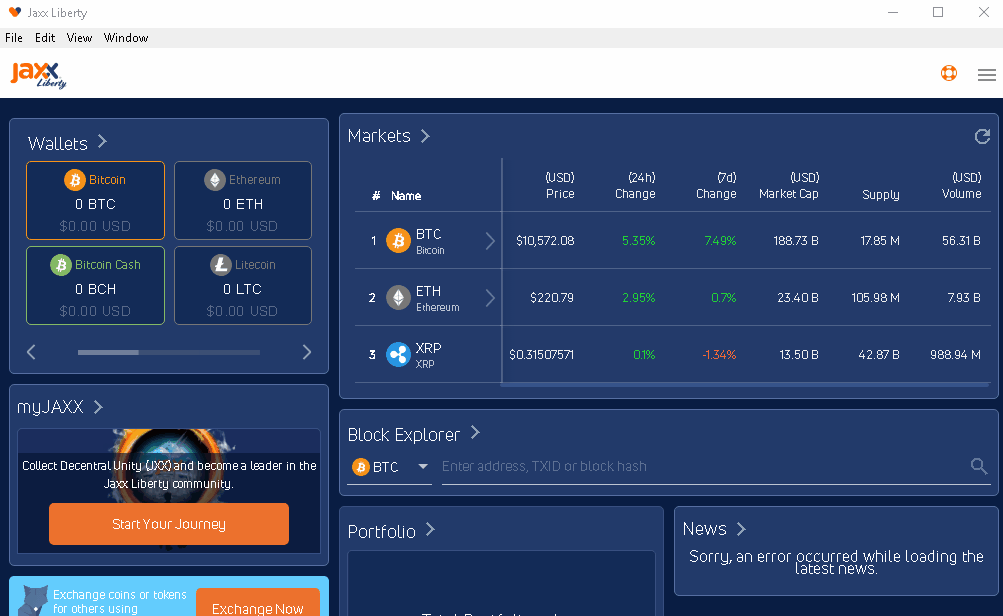1003x616 pixels.
Task: Click the (7d) Change column header
Action: 716,186
